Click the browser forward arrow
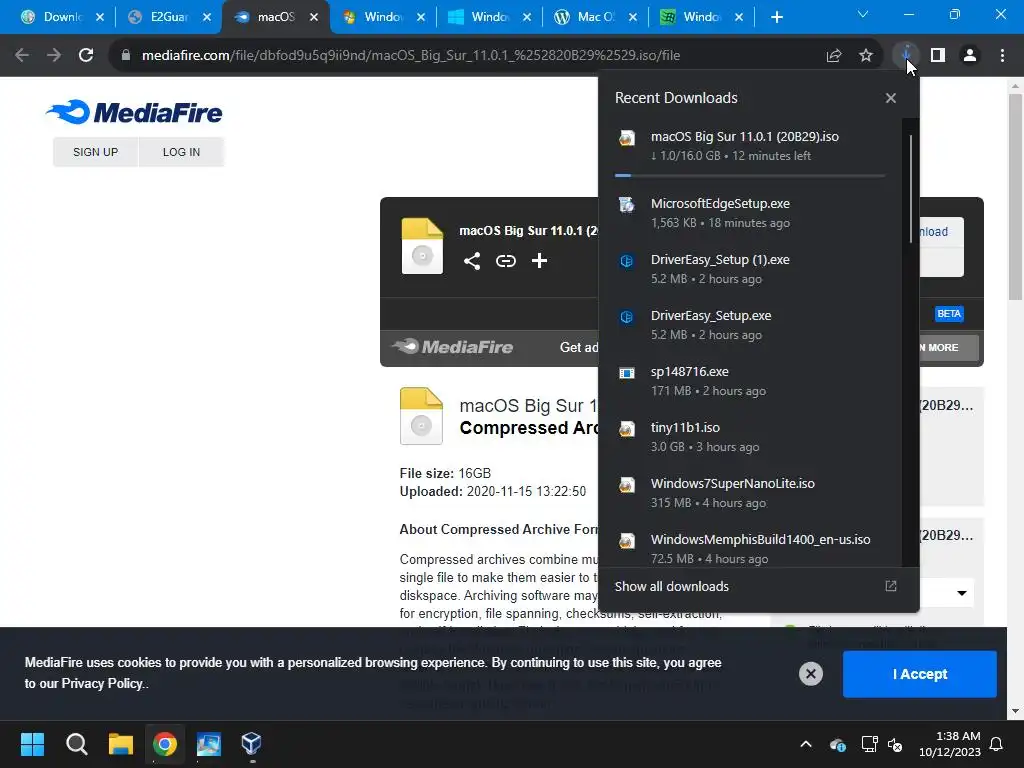The width and height of the screenshot is (1024, 768). [54, 56]
